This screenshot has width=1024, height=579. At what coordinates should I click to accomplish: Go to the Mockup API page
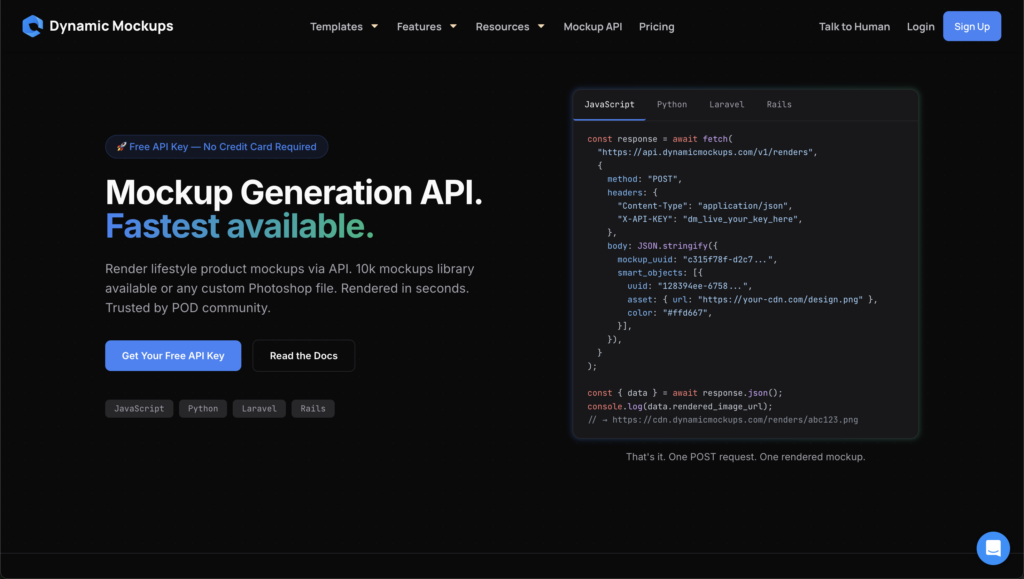[x=592, y=27]
